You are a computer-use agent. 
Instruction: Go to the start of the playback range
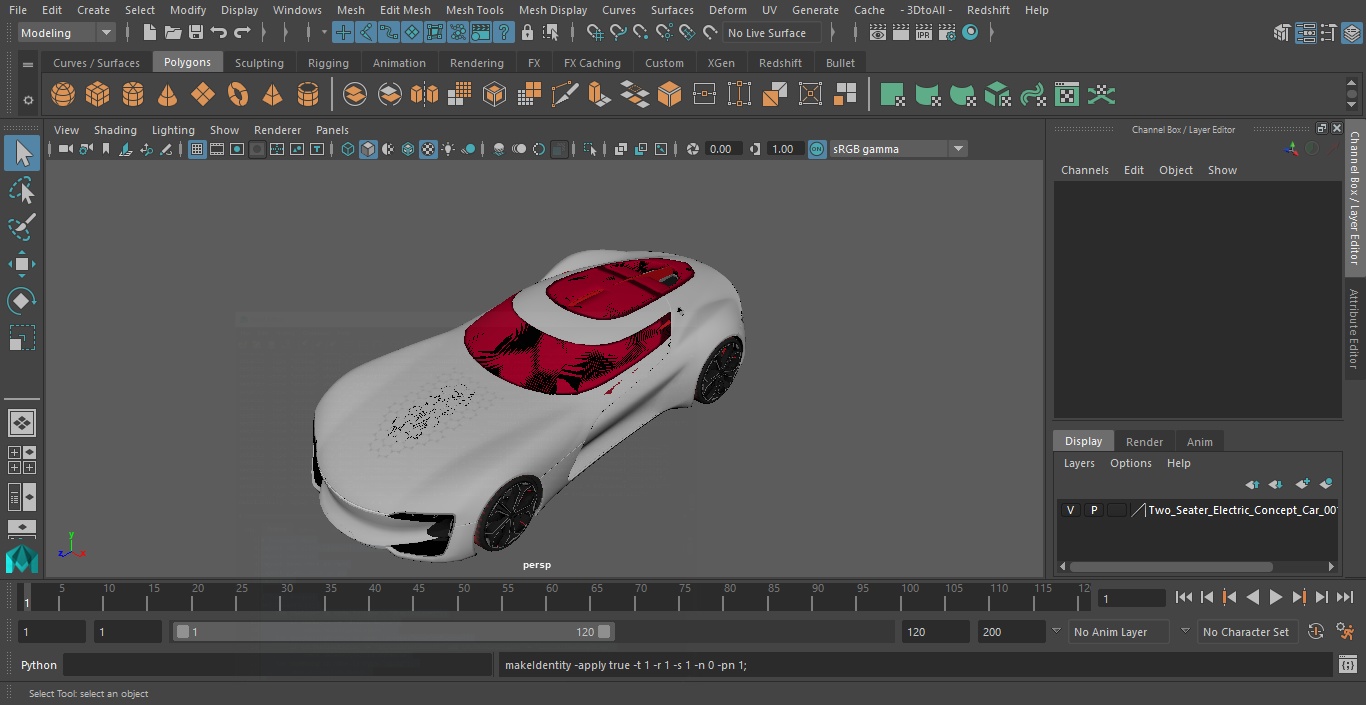point(1184,597)
